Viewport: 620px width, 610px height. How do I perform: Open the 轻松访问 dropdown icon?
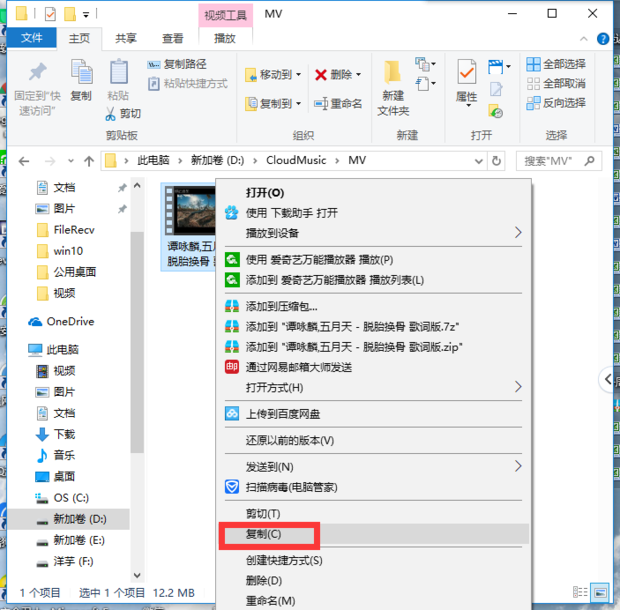pos(425,84)
